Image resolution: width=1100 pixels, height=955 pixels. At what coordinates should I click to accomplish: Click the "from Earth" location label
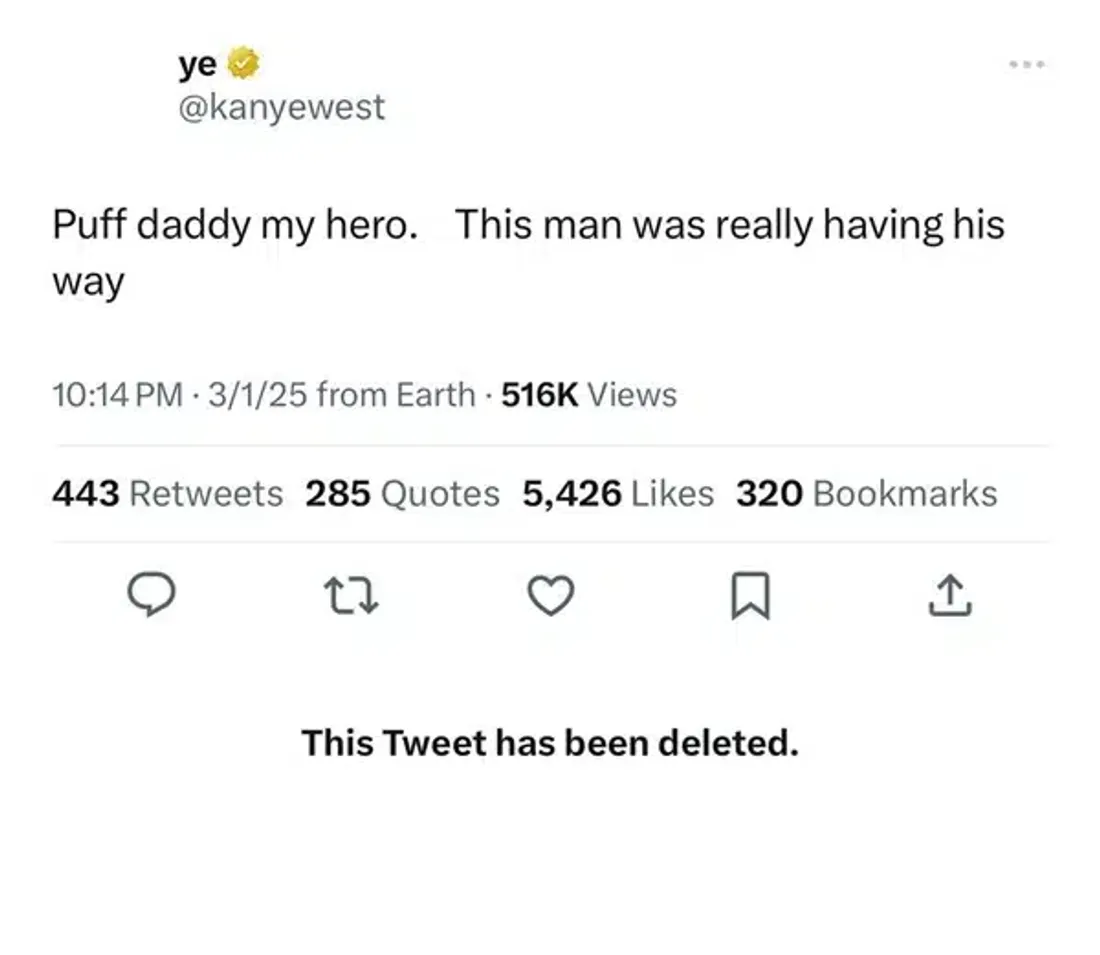(395, 395)
